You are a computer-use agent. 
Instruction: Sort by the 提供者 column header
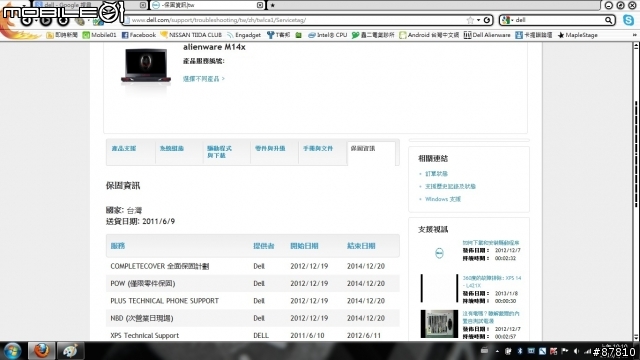click(x=264, y=246)
